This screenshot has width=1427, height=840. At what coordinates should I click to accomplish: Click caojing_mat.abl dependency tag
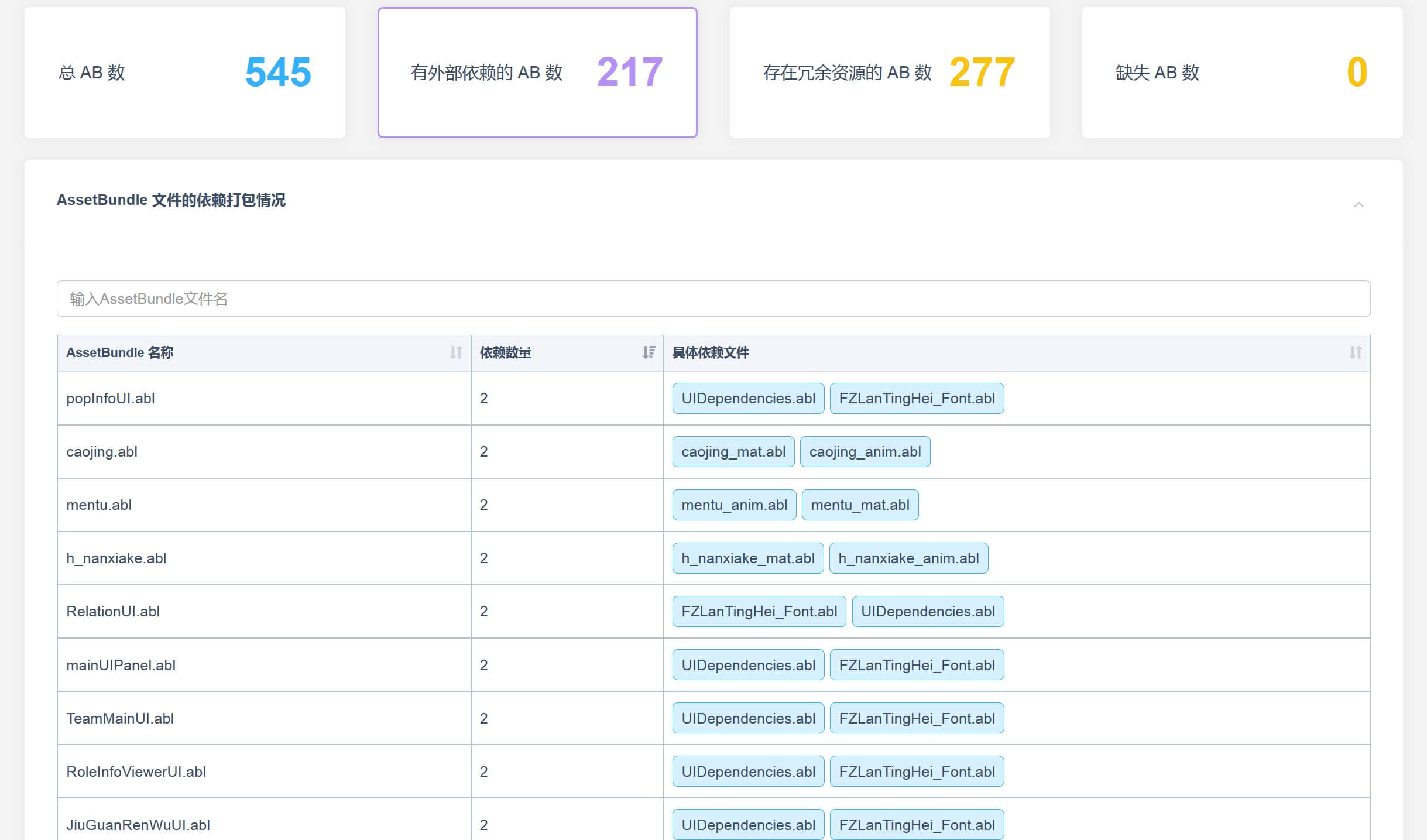point(733,452)
